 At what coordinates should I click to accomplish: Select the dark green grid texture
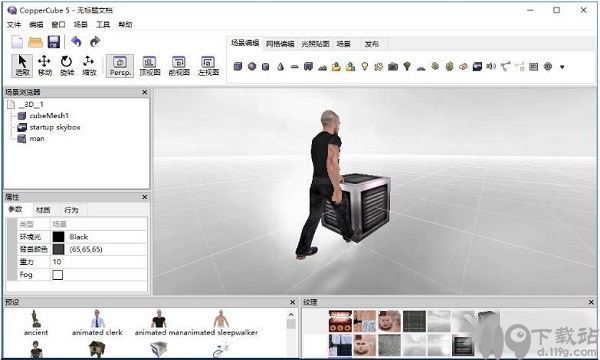(414, 321)
